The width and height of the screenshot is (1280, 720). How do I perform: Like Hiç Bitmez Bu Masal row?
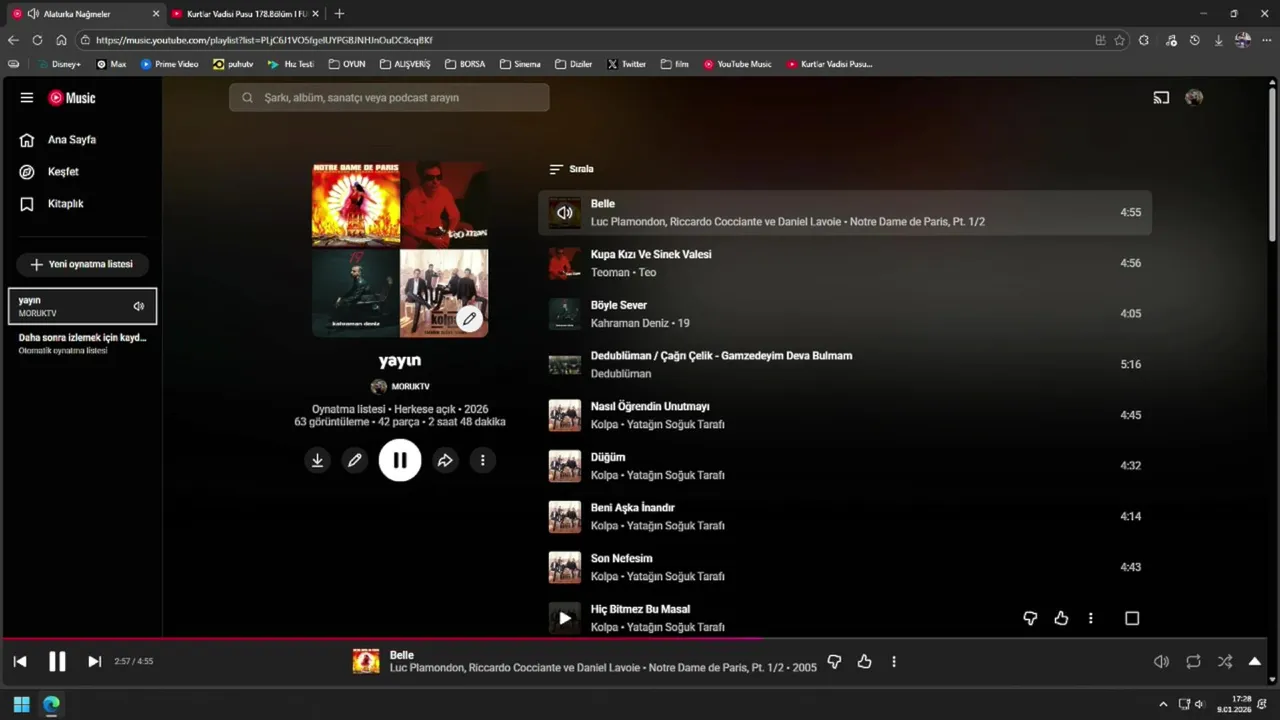(1061, 618)
